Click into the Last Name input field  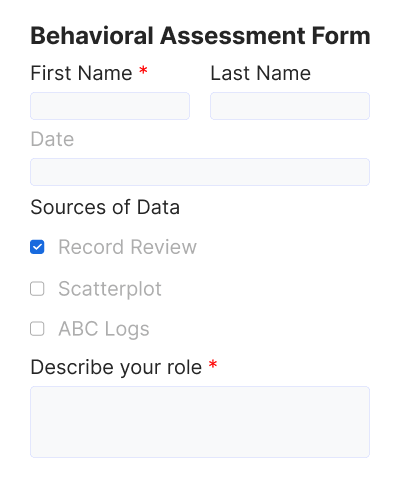coord(290,106)
